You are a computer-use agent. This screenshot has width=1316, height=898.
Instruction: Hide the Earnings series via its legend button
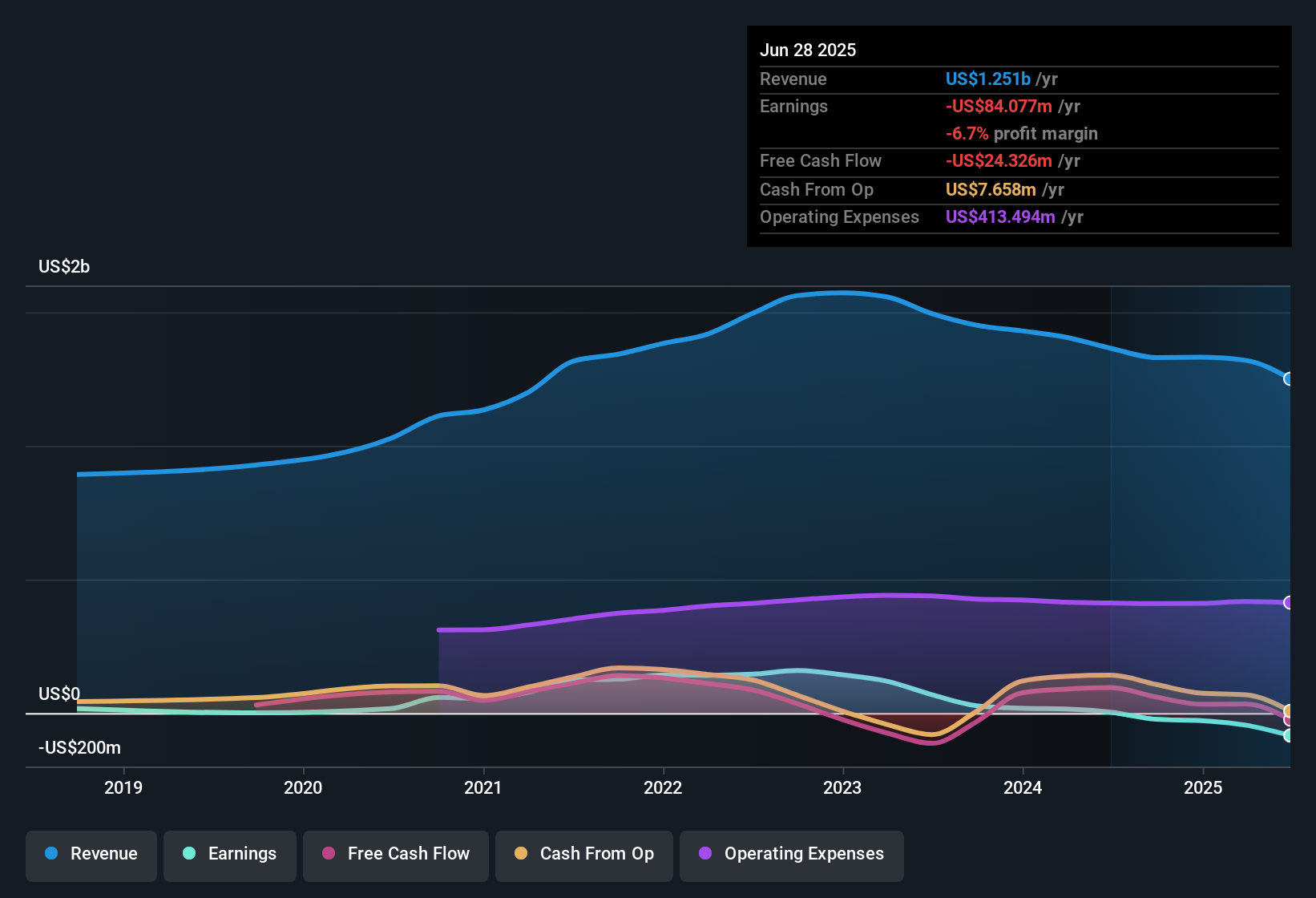(x=230, y=854)
